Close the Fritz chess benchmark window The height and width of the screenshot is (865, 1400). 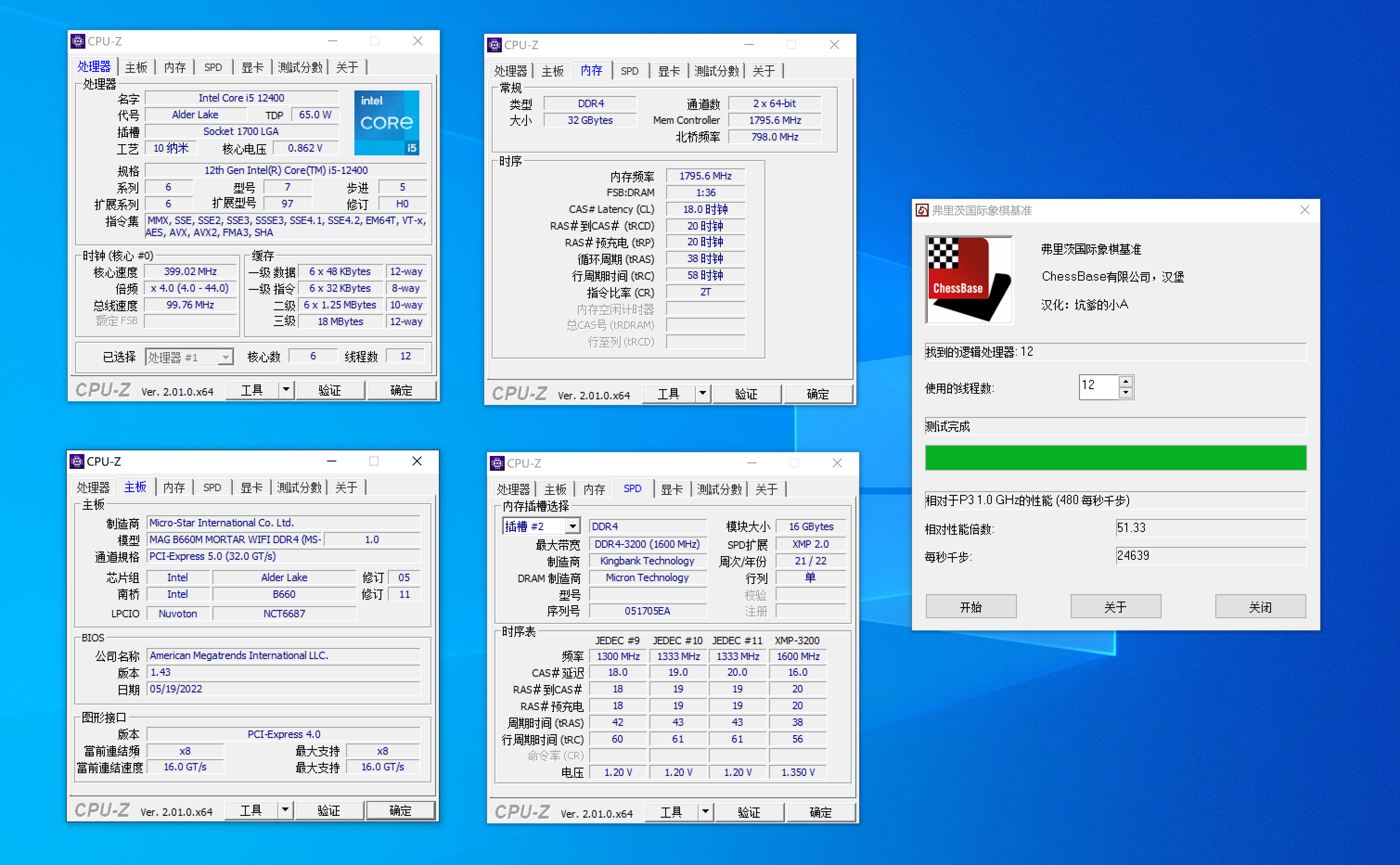(1304, 210)
